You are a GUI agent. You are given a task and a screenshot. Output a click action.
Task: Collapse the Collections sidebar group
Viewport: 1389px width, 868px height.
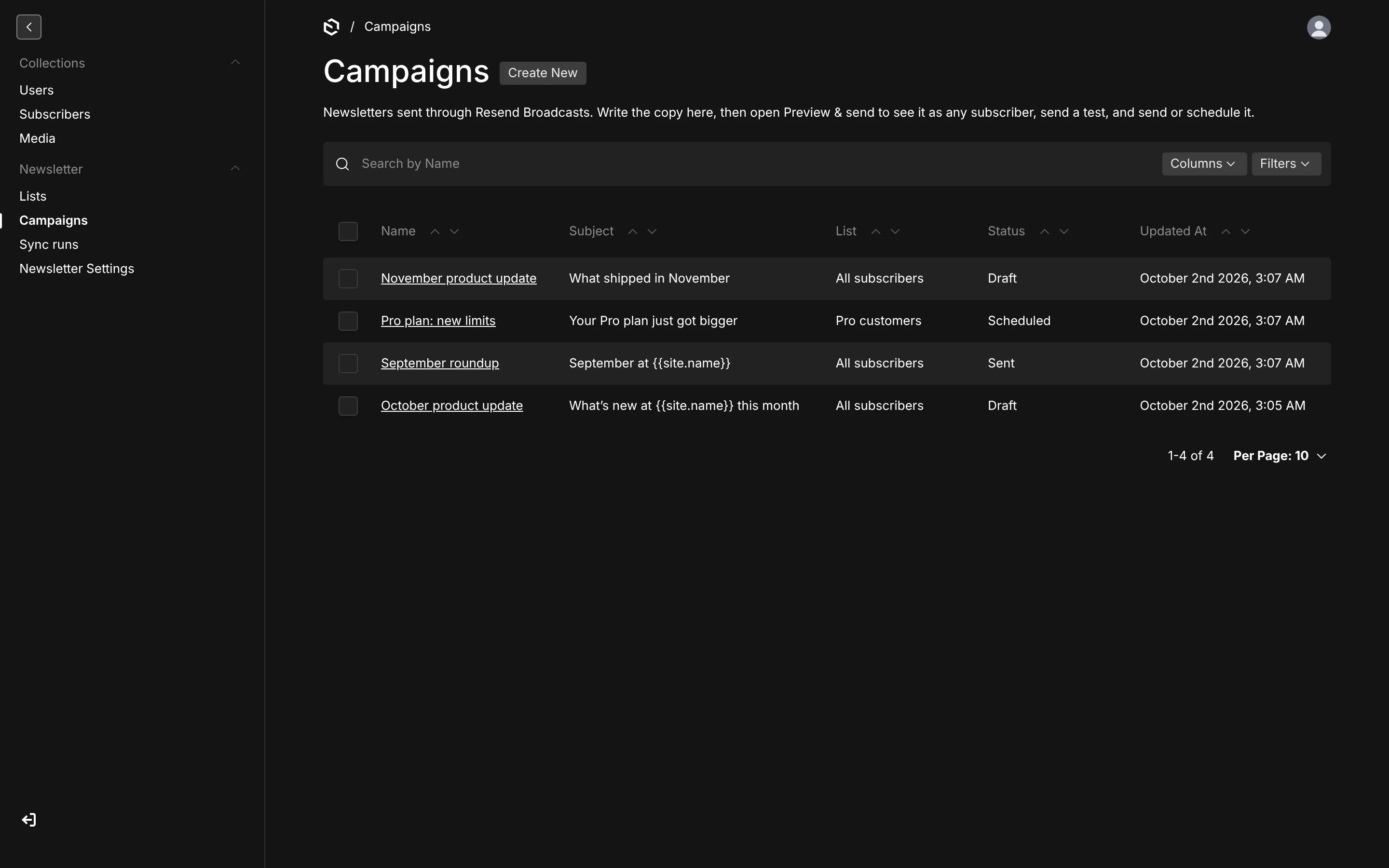click(x=235, y=62)
